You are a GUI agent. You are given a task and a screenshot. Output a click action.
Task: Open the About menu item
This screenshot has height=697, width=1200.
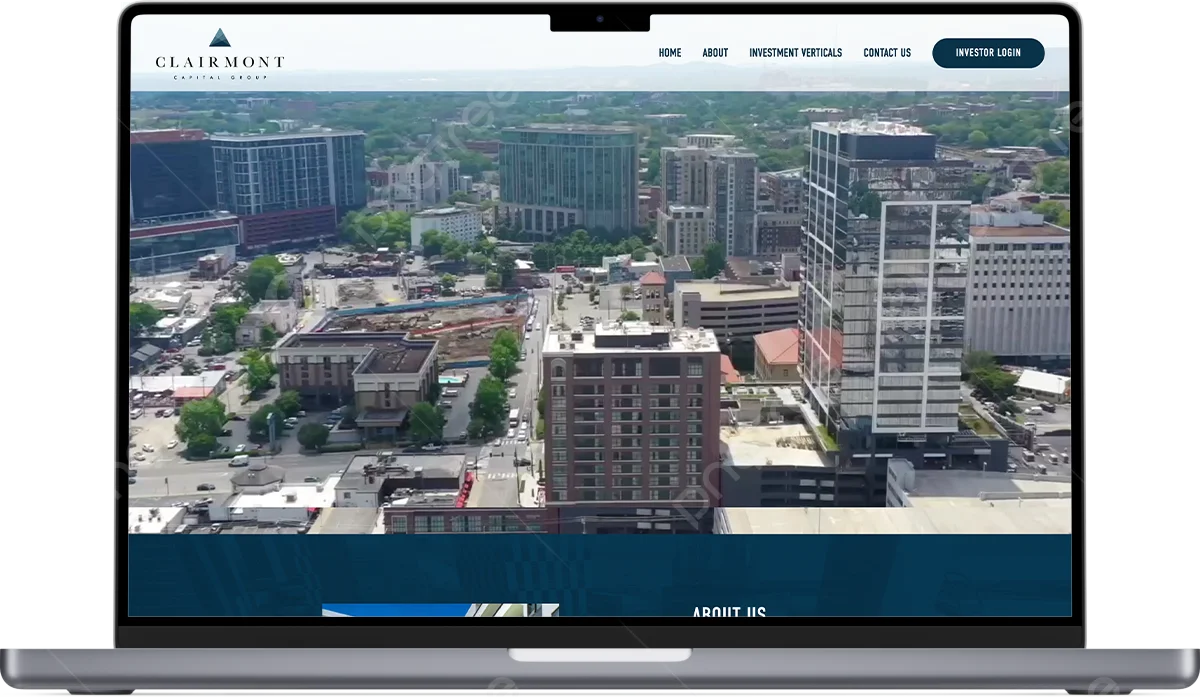pyautogui.click(x=715, y=53)
